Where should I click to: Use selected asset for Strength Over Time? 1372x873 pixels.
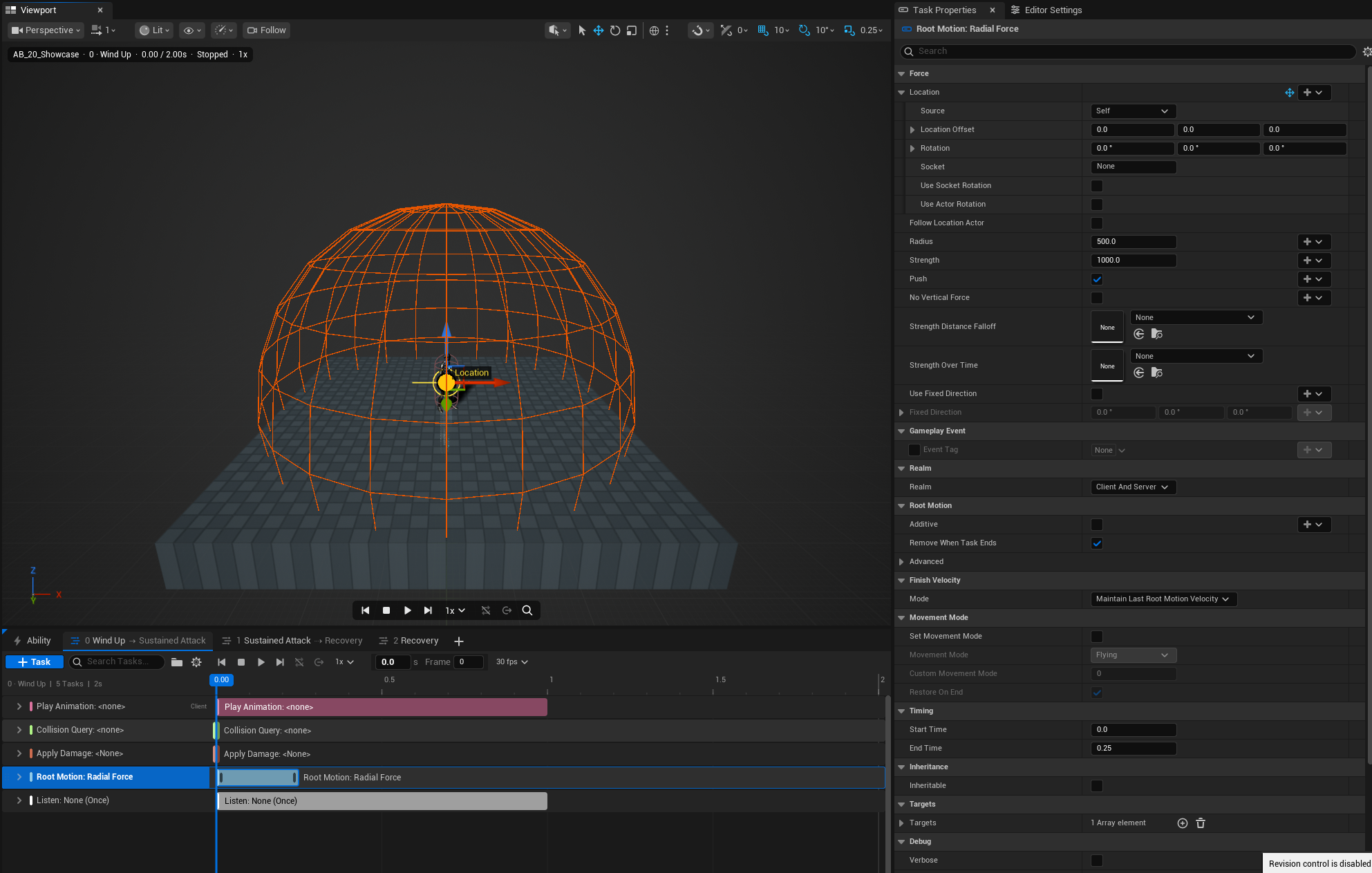pyautogui.click(x=1139, y=373)
